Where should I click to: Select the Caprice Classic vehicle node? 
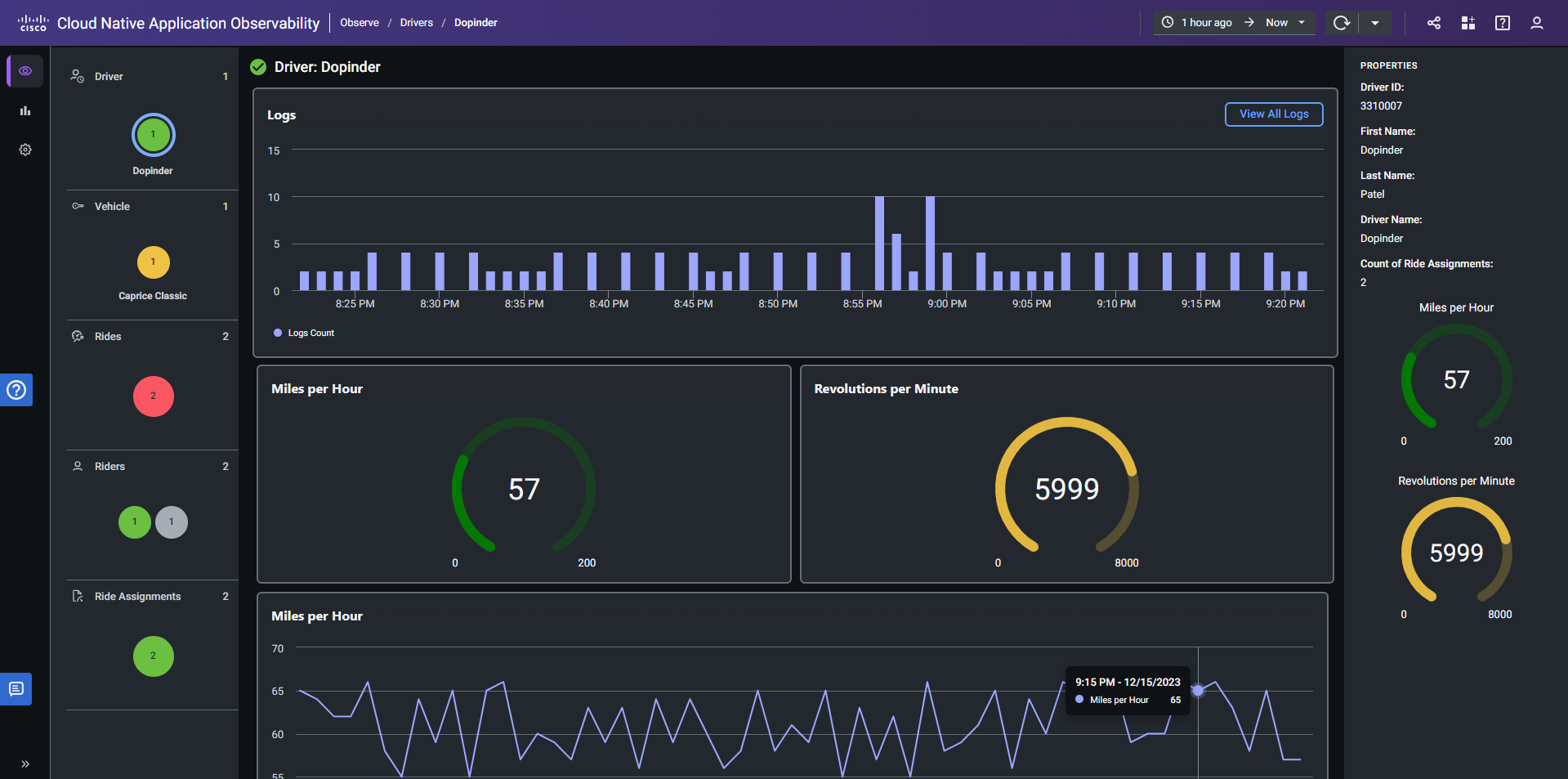(x=153, y=262)
